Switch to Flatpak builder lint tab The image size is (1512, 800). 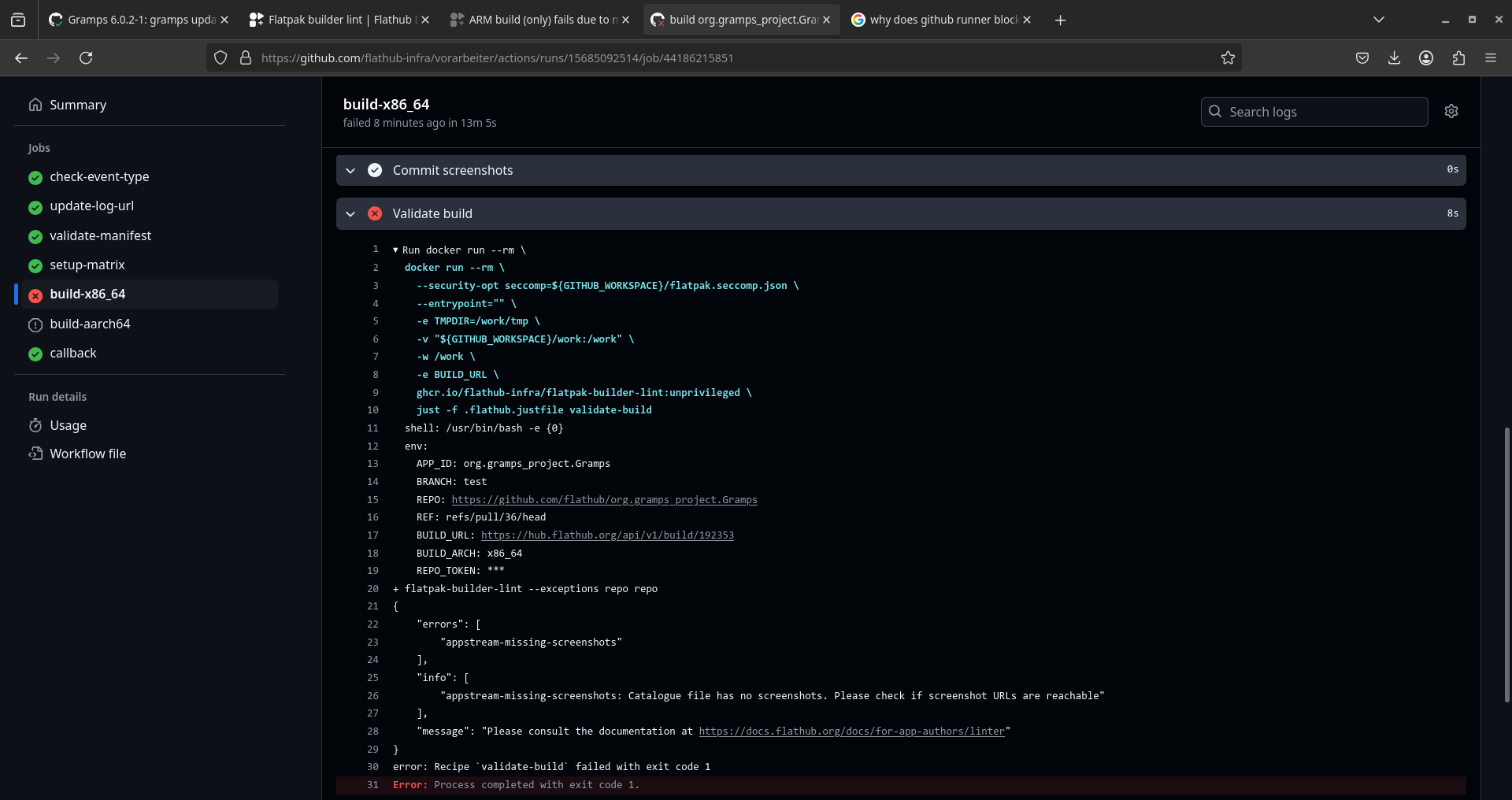[x=340, y=20]
